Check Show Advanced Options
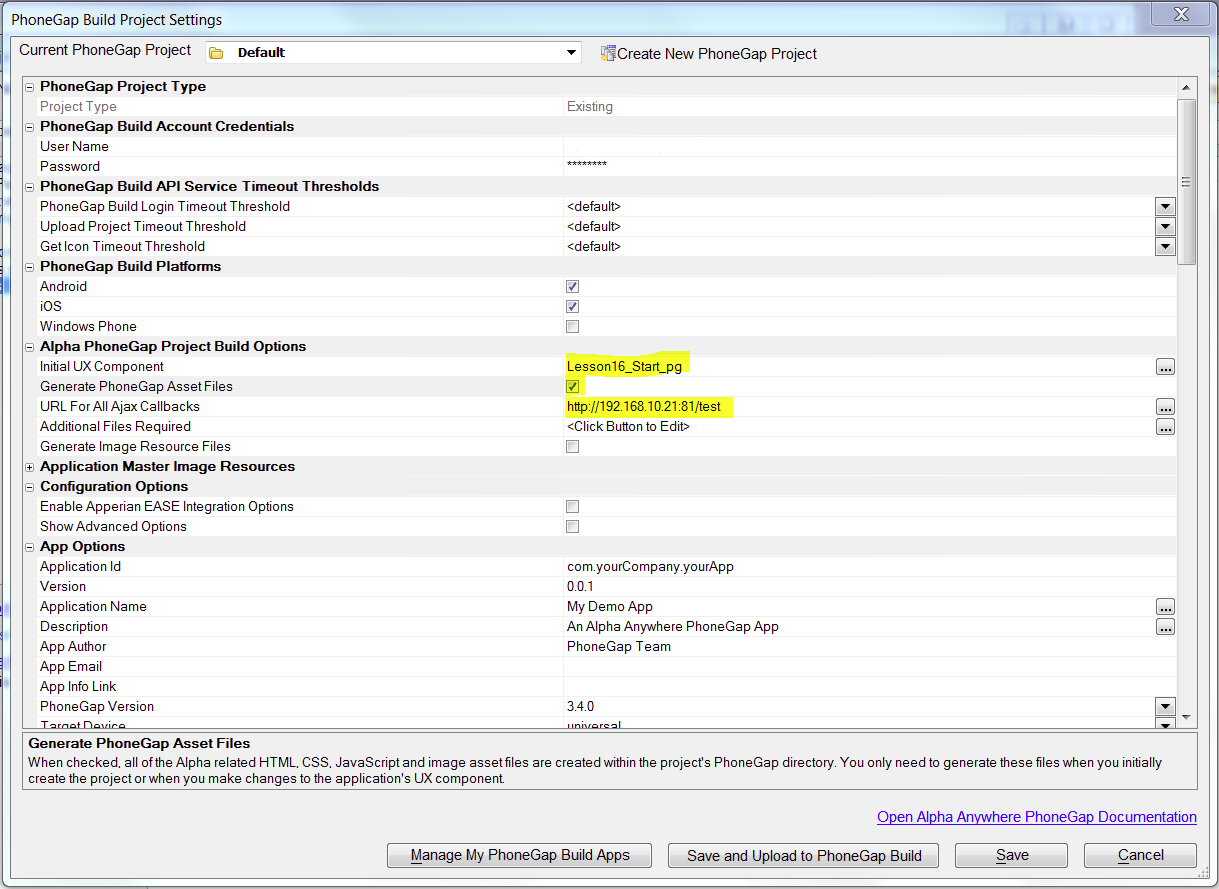Screen dimensions: 1219x889 572,526
